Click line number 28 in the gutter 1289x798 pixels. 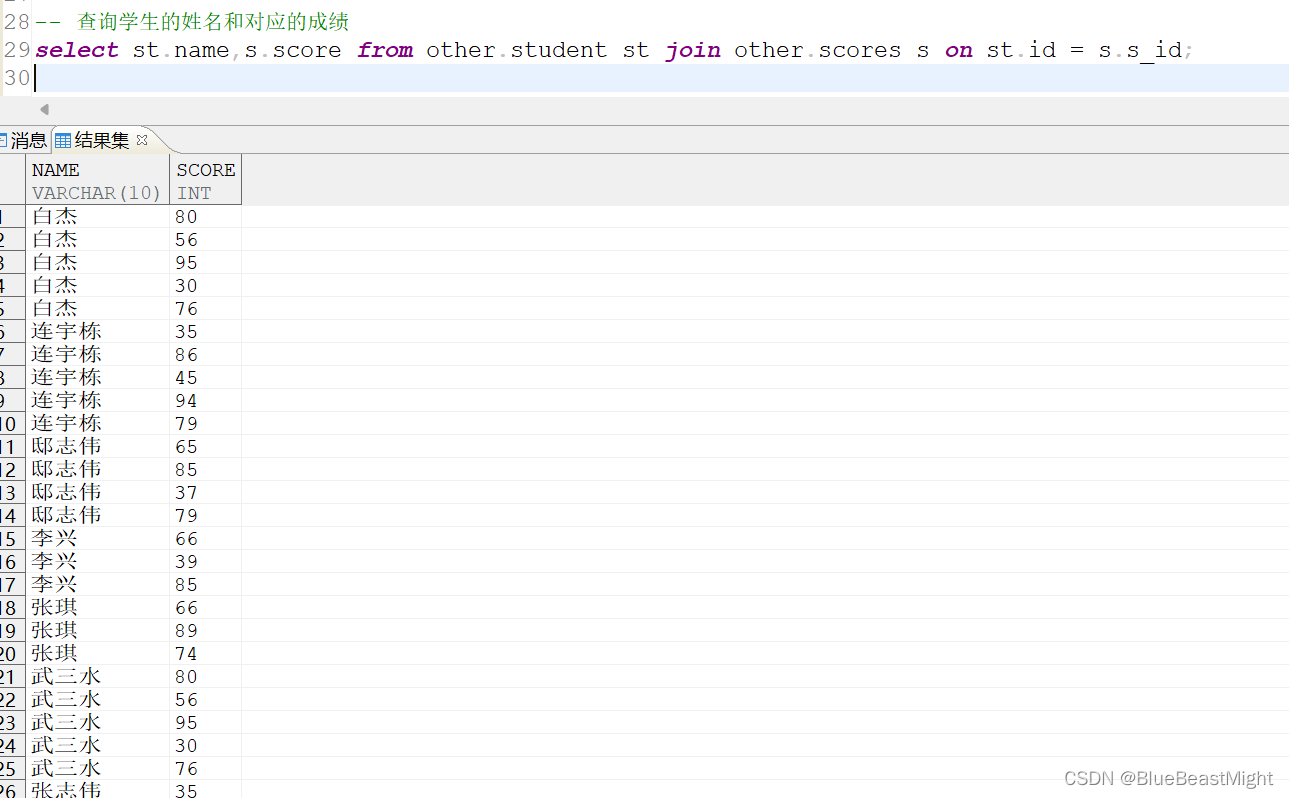[16, 21]
